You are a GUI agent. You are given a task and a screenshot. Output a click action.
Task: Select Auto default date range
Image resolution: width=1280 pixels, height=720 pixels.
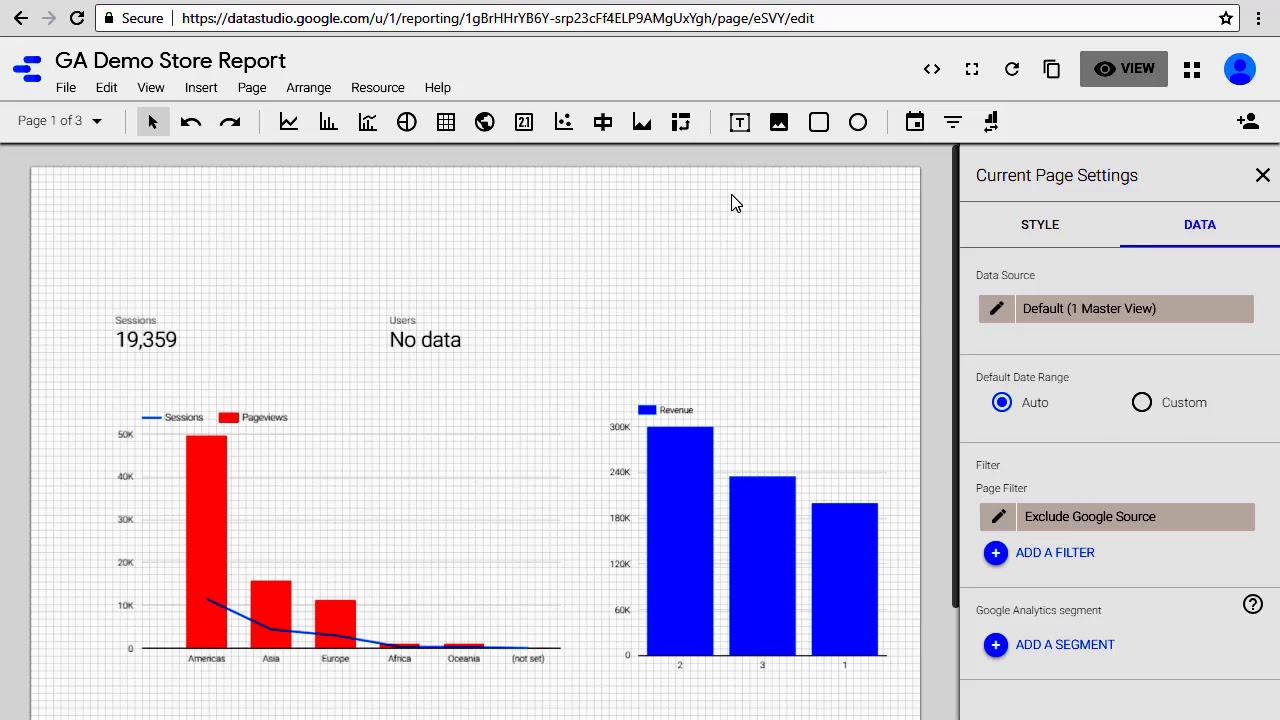[x=1002, y=402]
